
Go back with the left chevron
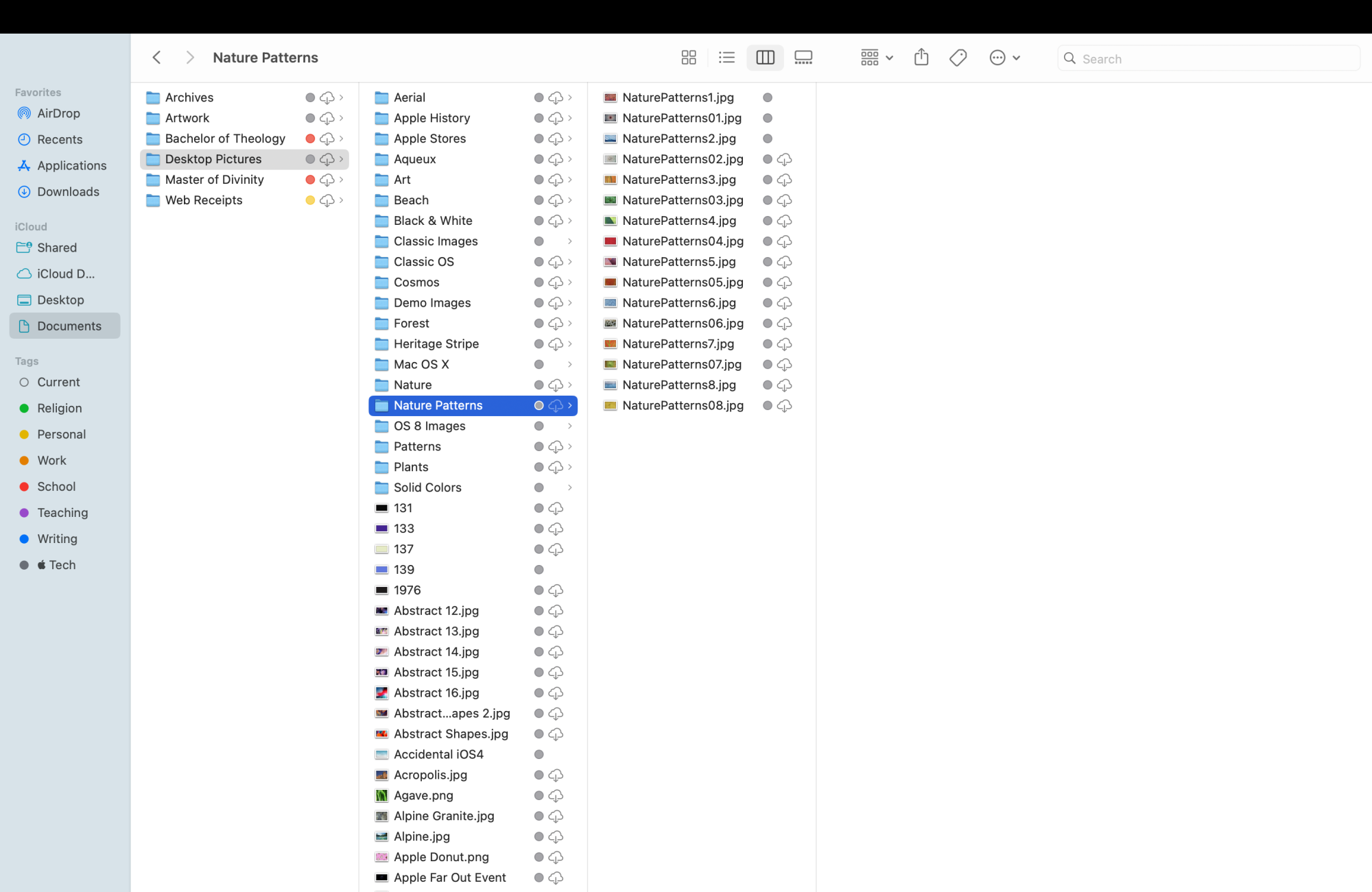(157, 58)
